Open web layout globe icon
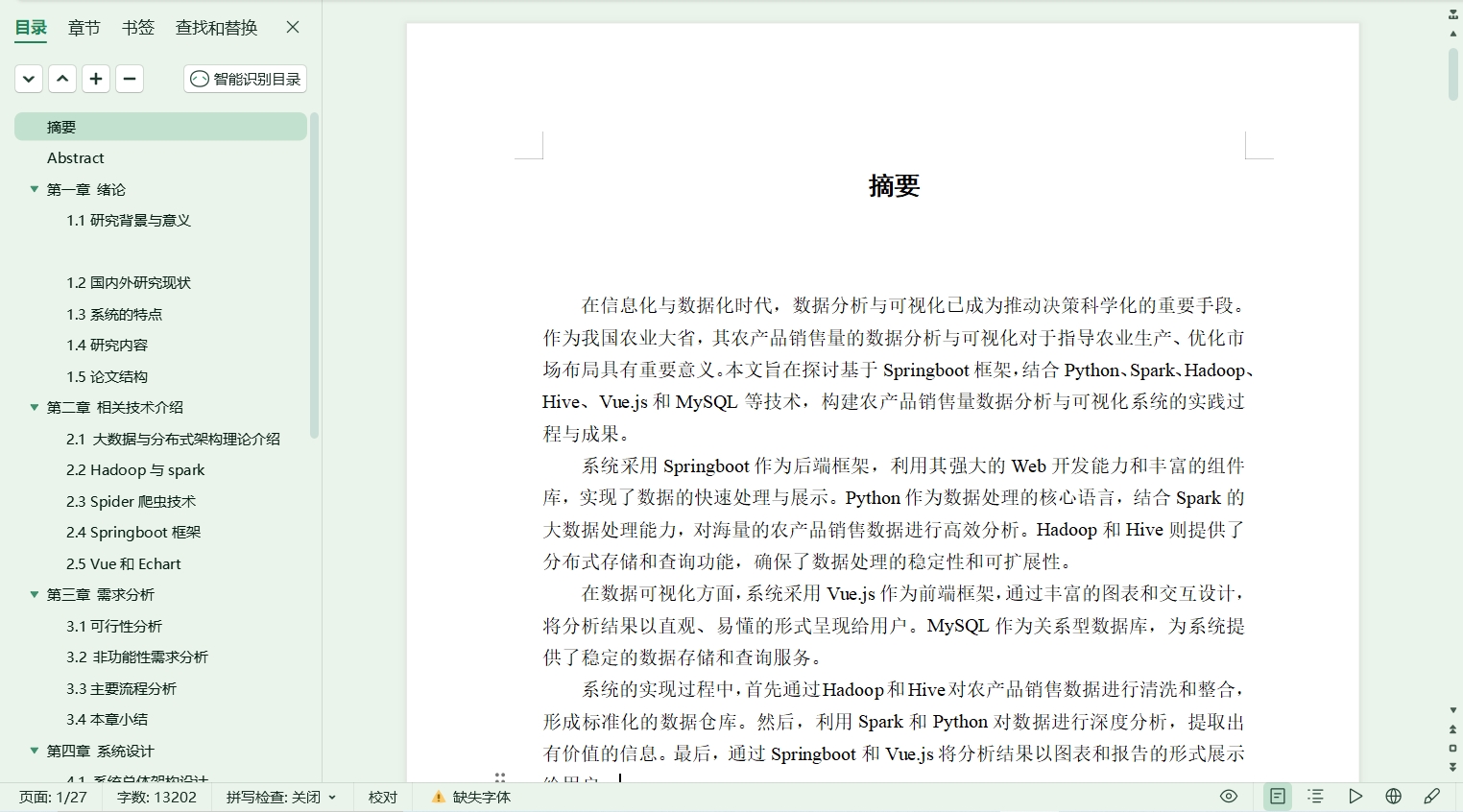1463x812 pixels. (x=1394, y=797)
